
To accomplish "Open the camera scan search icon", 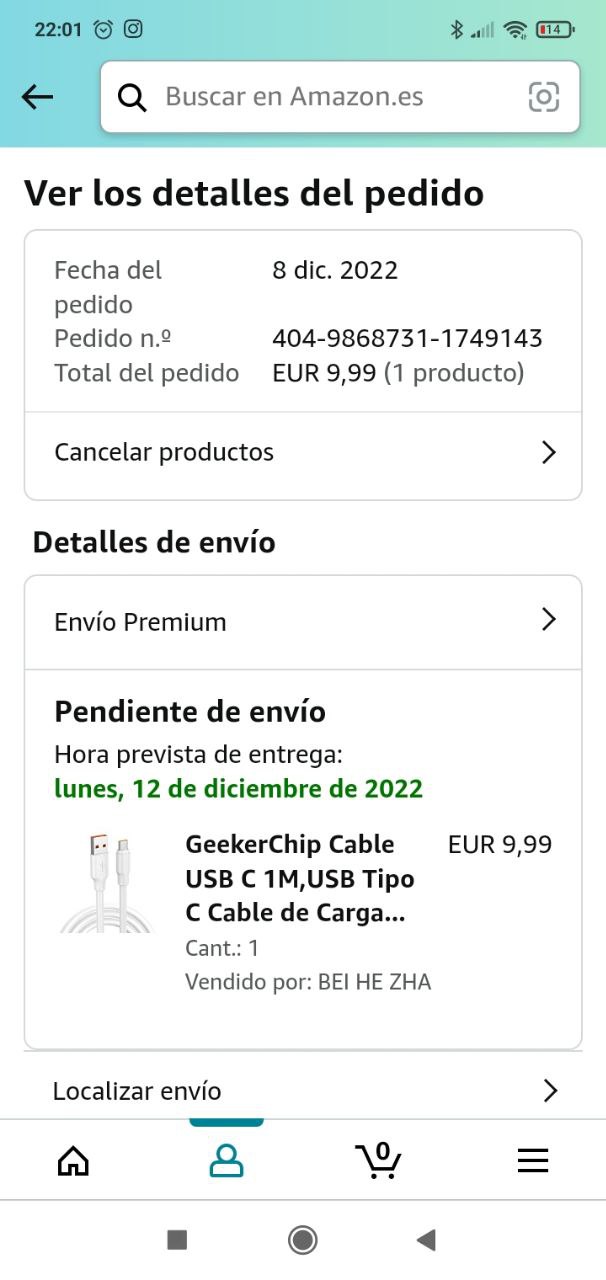I will click(x=543, y=97).
